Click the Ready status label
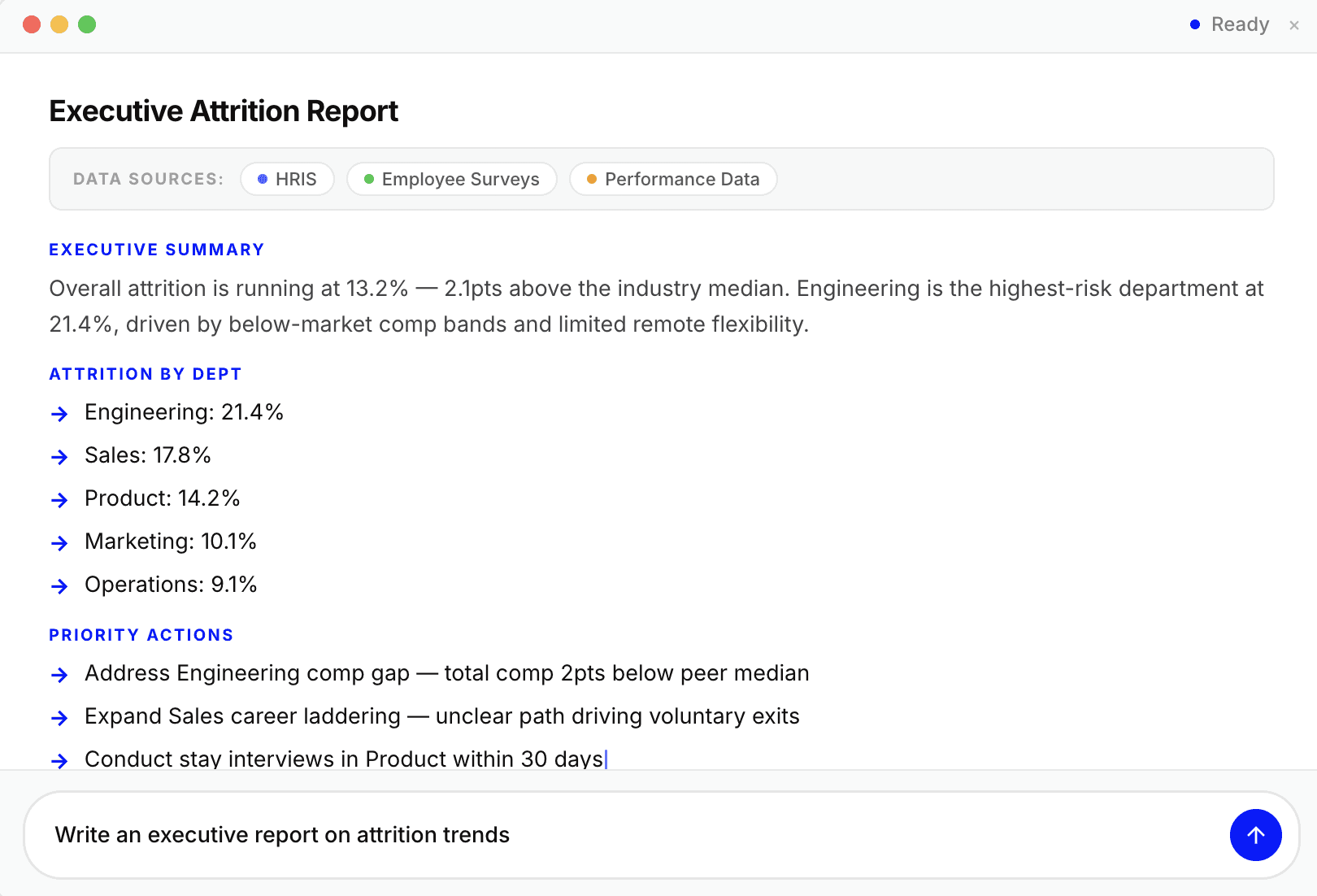This screenshot has width=1317, height=896. [x=1240, y=24]
